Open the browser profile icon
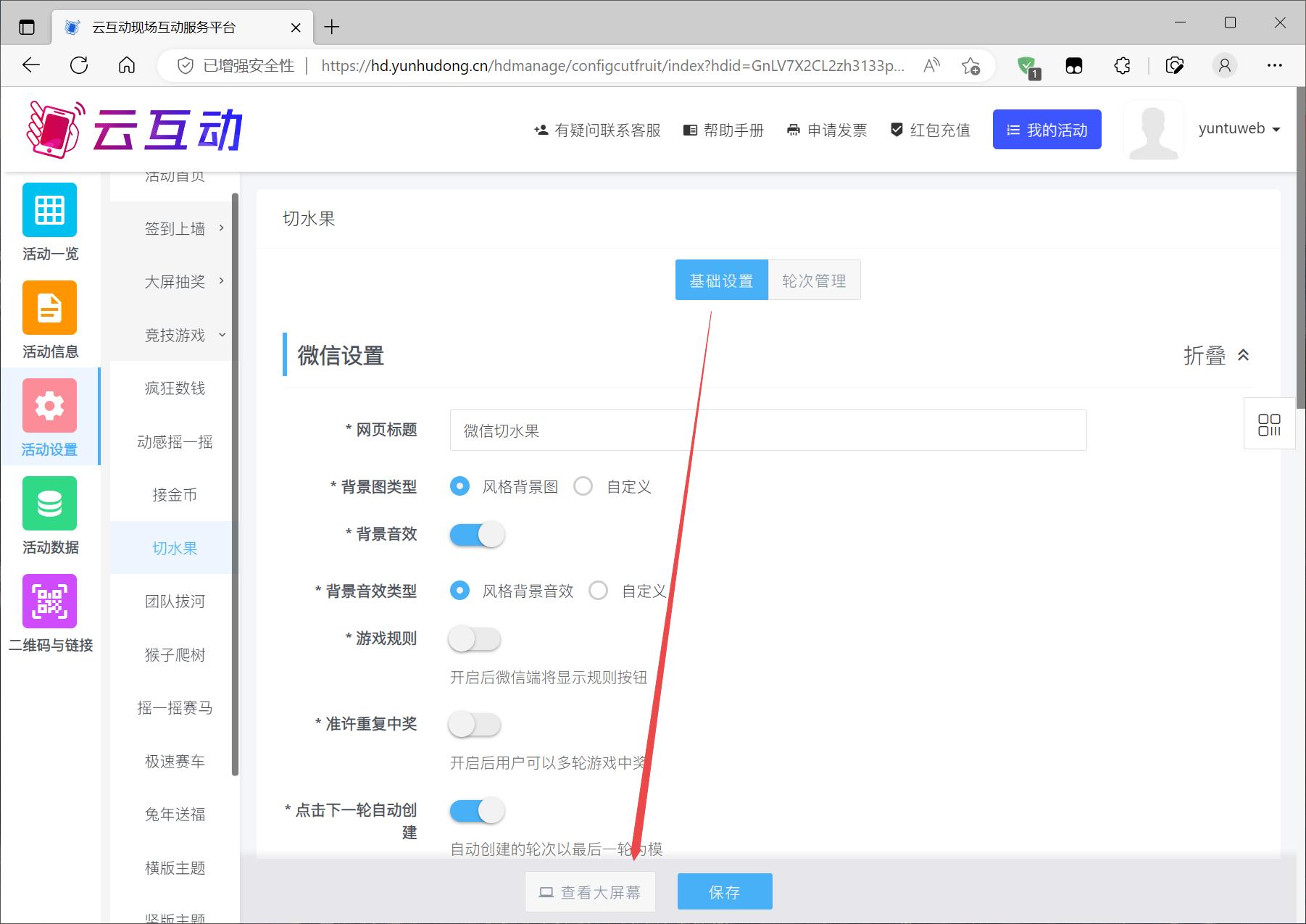The width and height of the screenshot is (1306, 924). (1225, 66)
